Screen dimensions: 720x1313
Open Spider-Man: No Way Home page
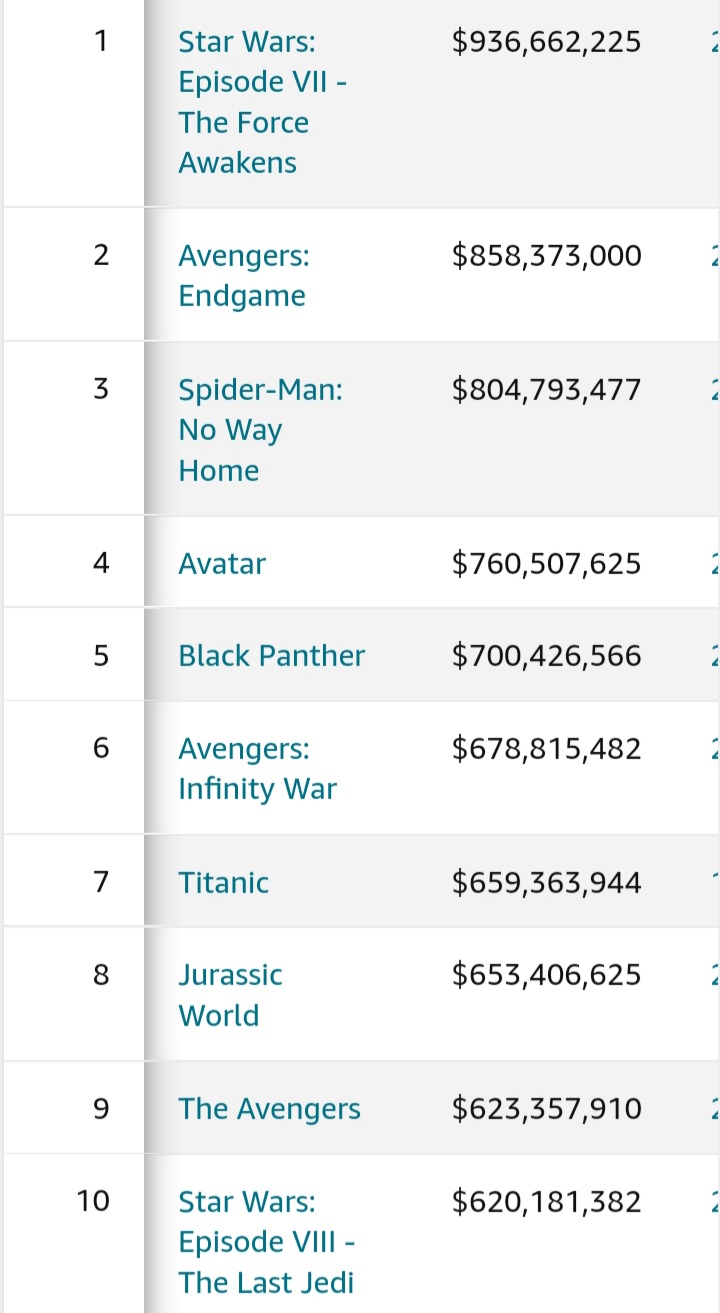[x=260, y=429]
